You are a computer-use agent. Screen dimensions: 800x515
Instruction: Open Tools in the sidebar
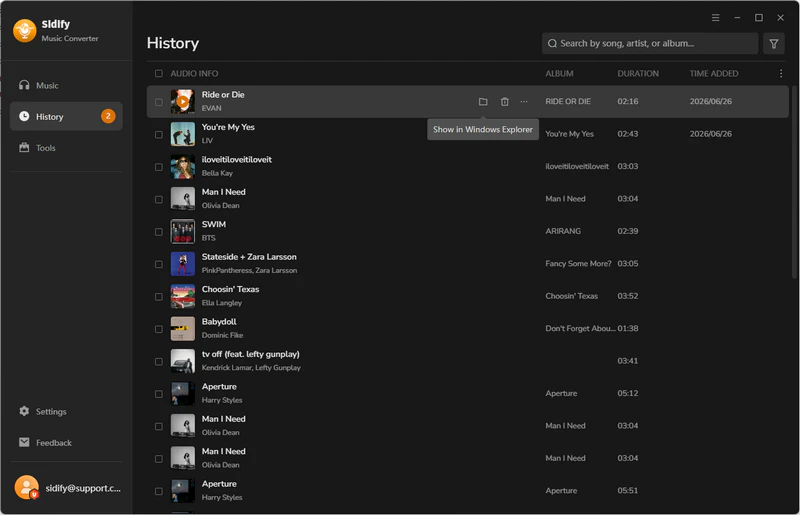(x=66, y=148)
